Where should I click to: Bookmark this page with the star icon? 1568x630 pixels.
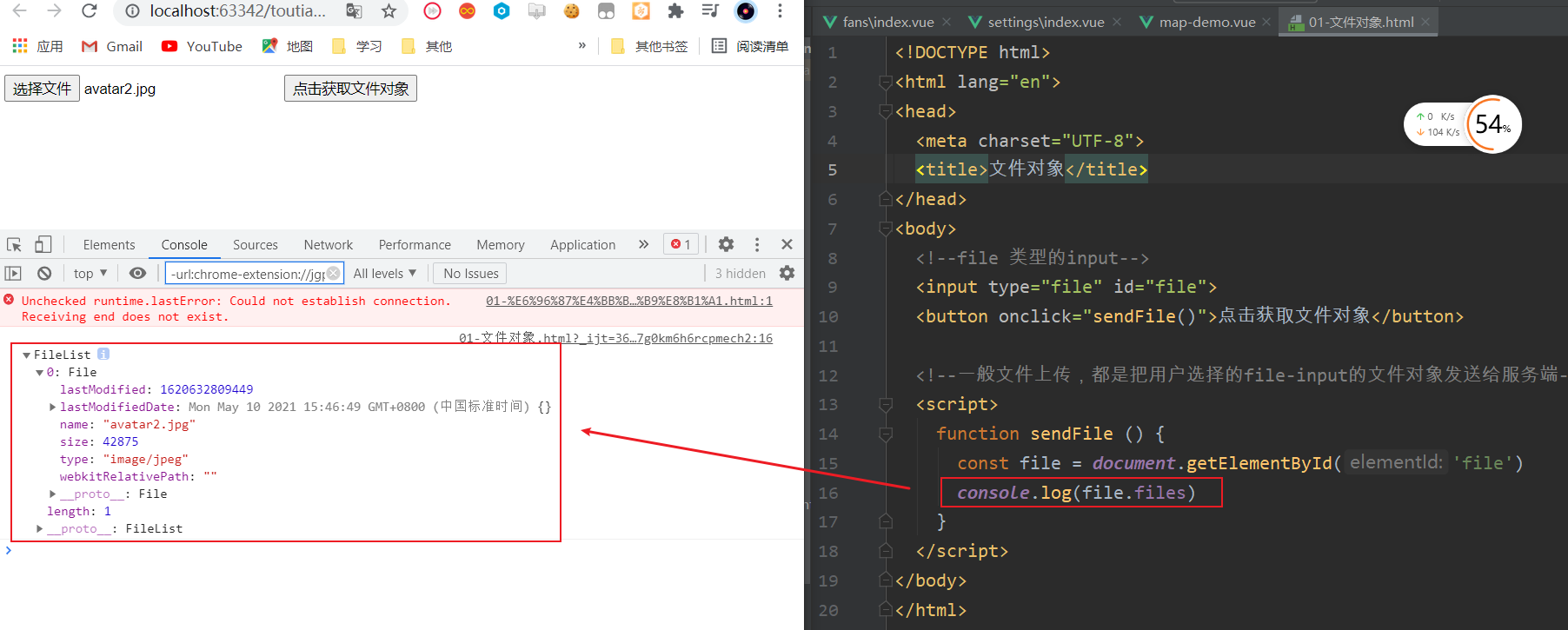[389, 11]
